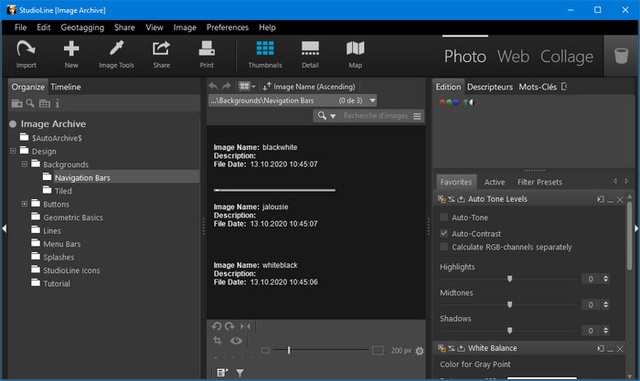The width and height of the screenshot is (640, 381).
Task: Open the Mots-Clés tab
Action: [538, 87]
